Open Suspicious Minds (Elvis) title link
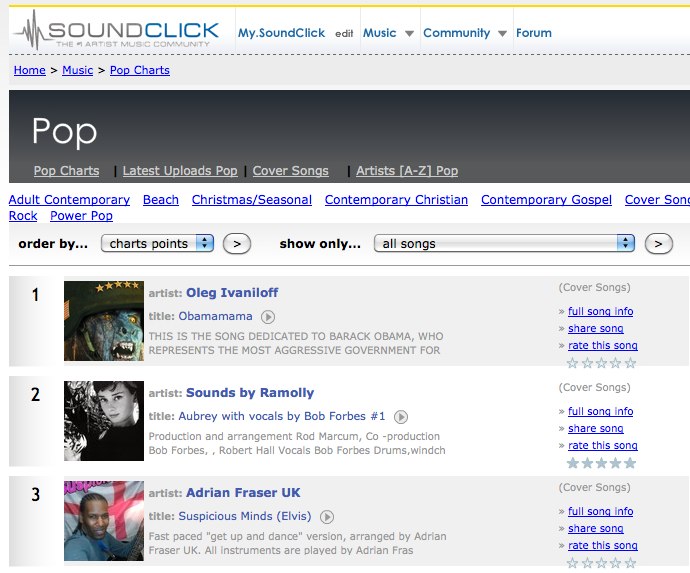Viewport: 690px width, 573px height. click(245, 516)
